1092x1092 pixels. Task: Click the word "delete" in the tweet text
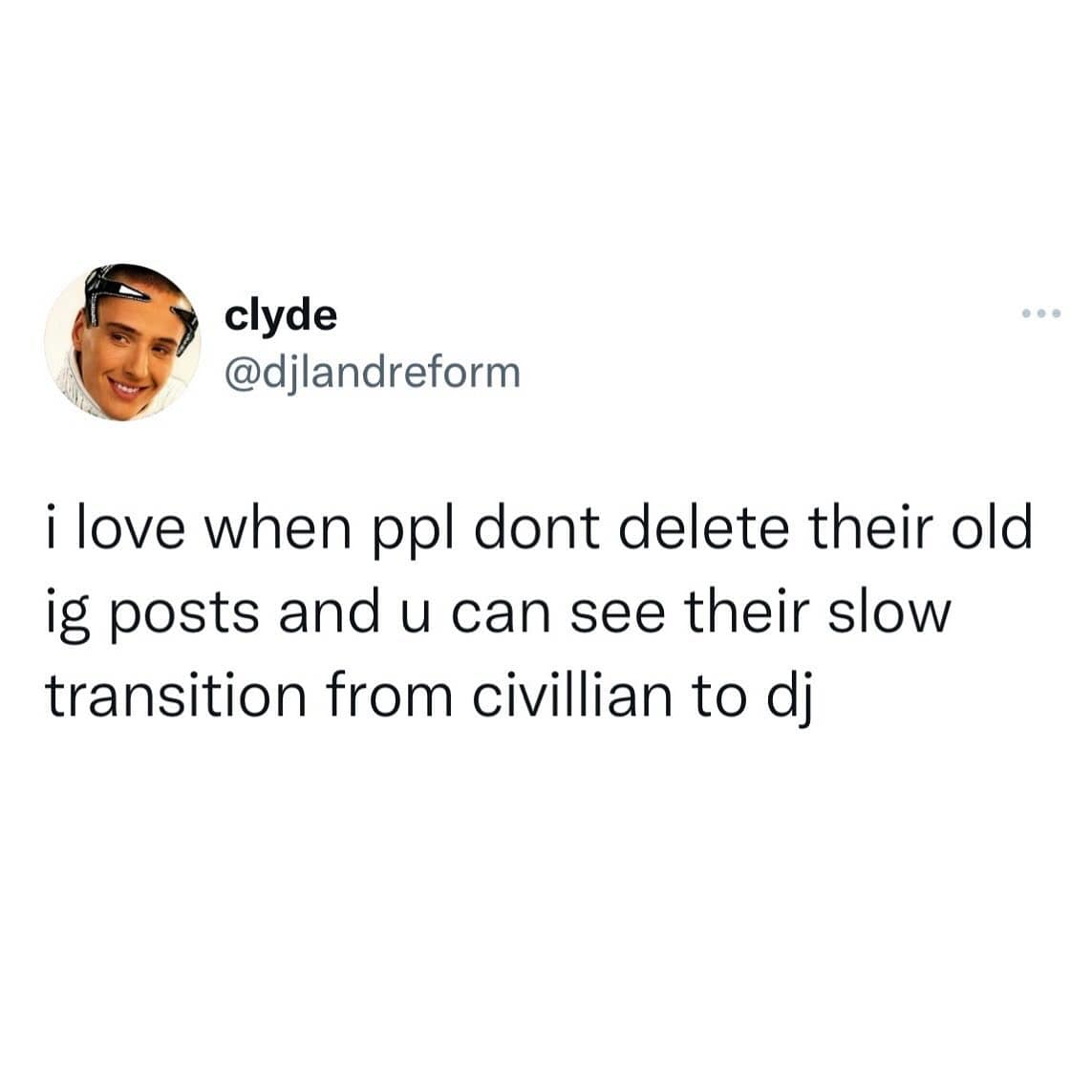click(703, 527)
